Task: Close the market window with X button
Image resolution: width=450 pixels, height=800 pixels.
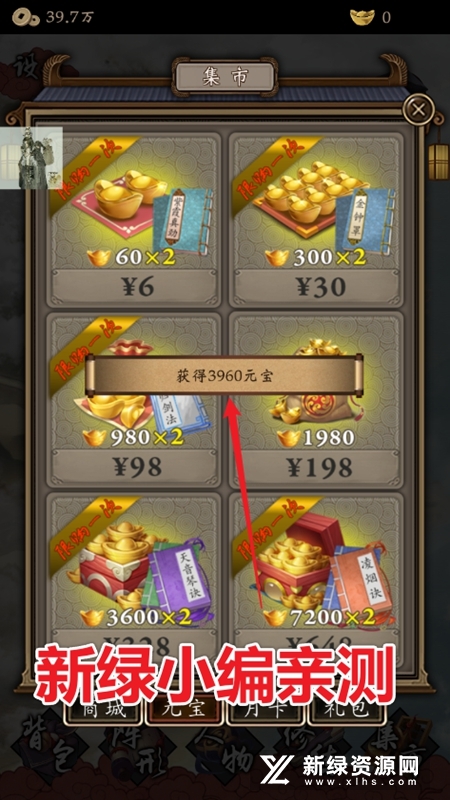Action: click(418, 109)
